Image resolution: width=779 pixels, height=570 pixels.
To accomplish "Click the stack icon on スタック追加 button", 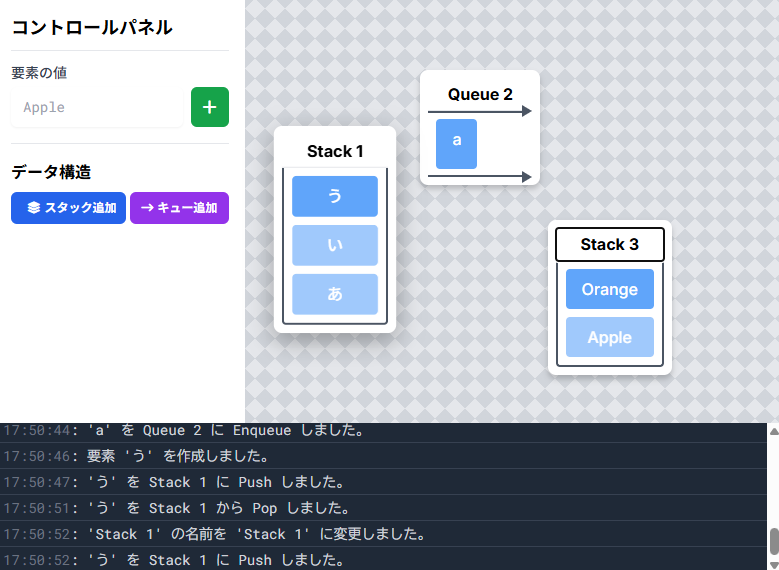I will tap(33, 208).
